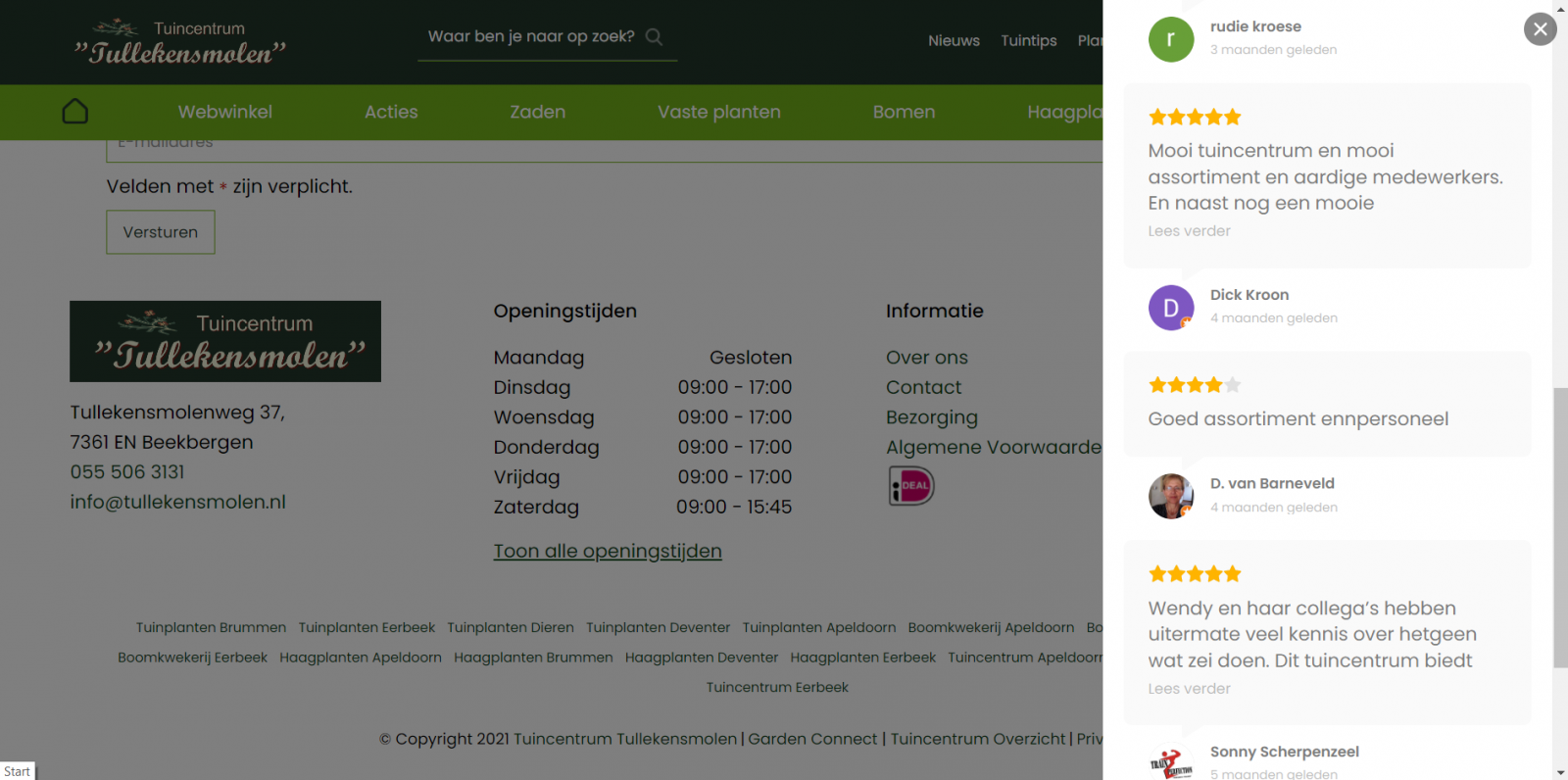Expand 'Lees verder' on D. van Barneveld's review
This screenshot has width=1568, height=780.
click(x=1189, y=689)
